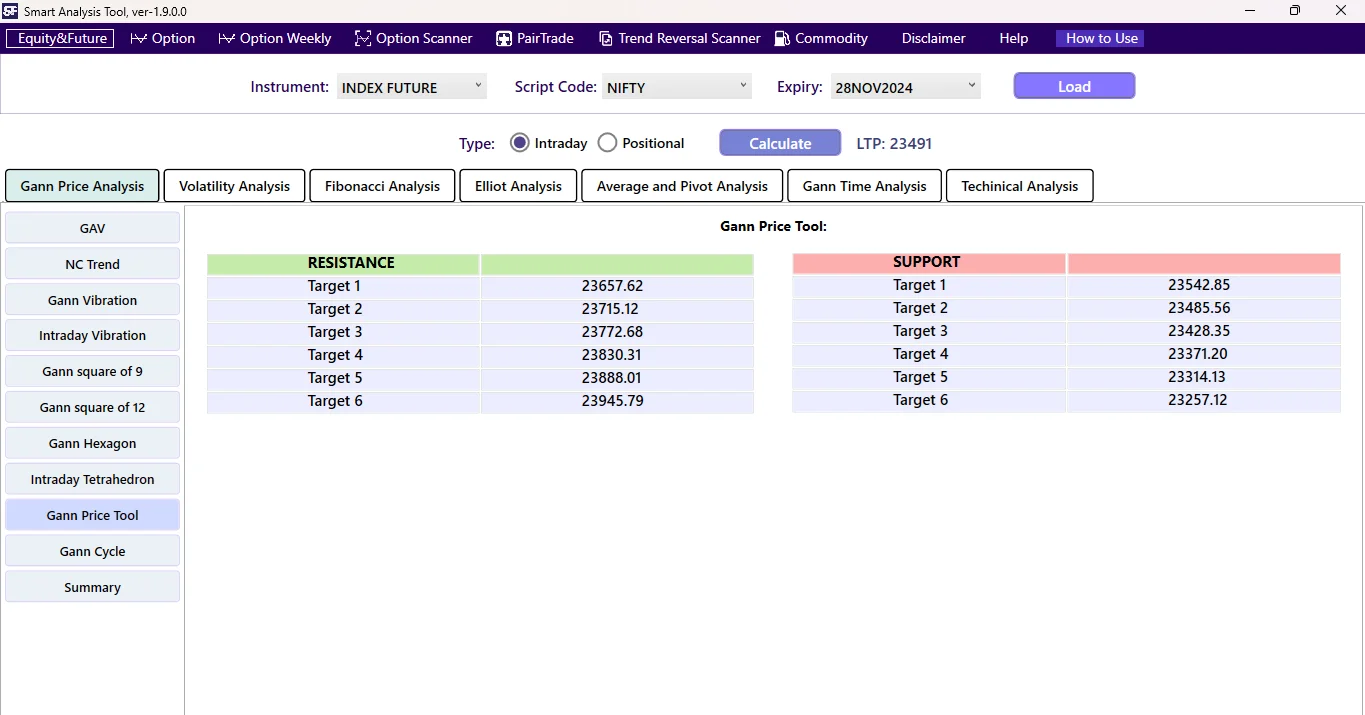This screenshot has width=1365, height=715.
Task: Open the How to Use guide
Action: point(1099,38)
